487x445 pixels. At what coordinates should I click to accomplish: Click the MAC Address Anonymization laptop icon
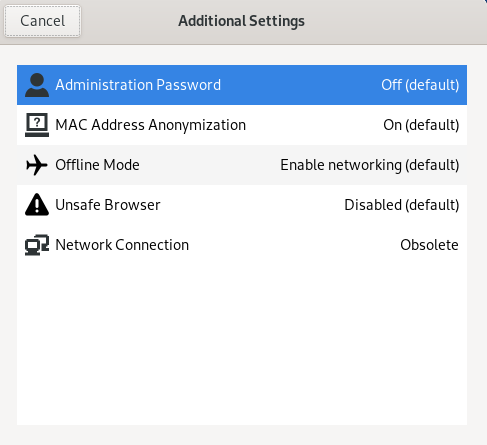(x=37, y=125)
